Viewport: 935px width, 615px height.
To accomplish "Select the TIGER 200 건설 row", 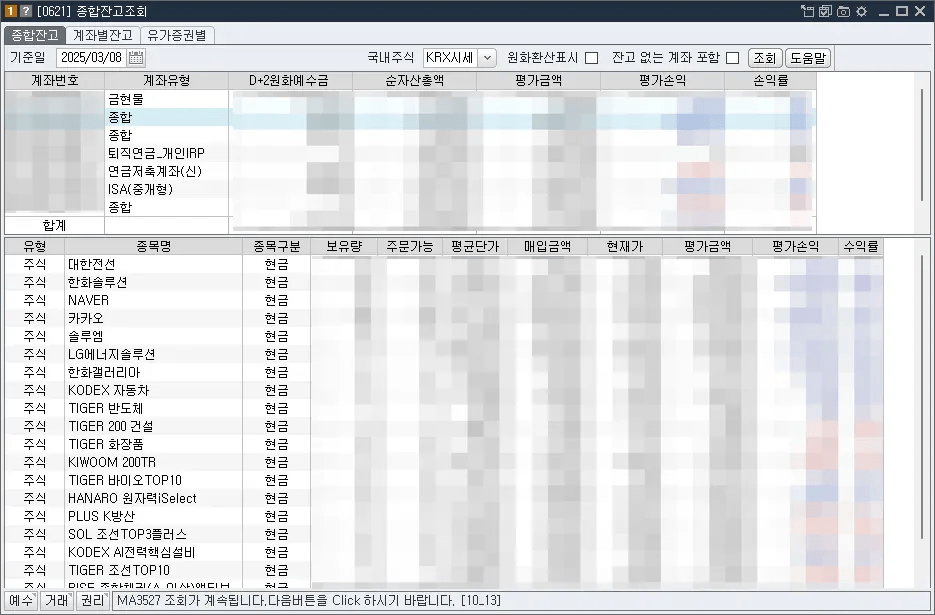I will (444, 426).
